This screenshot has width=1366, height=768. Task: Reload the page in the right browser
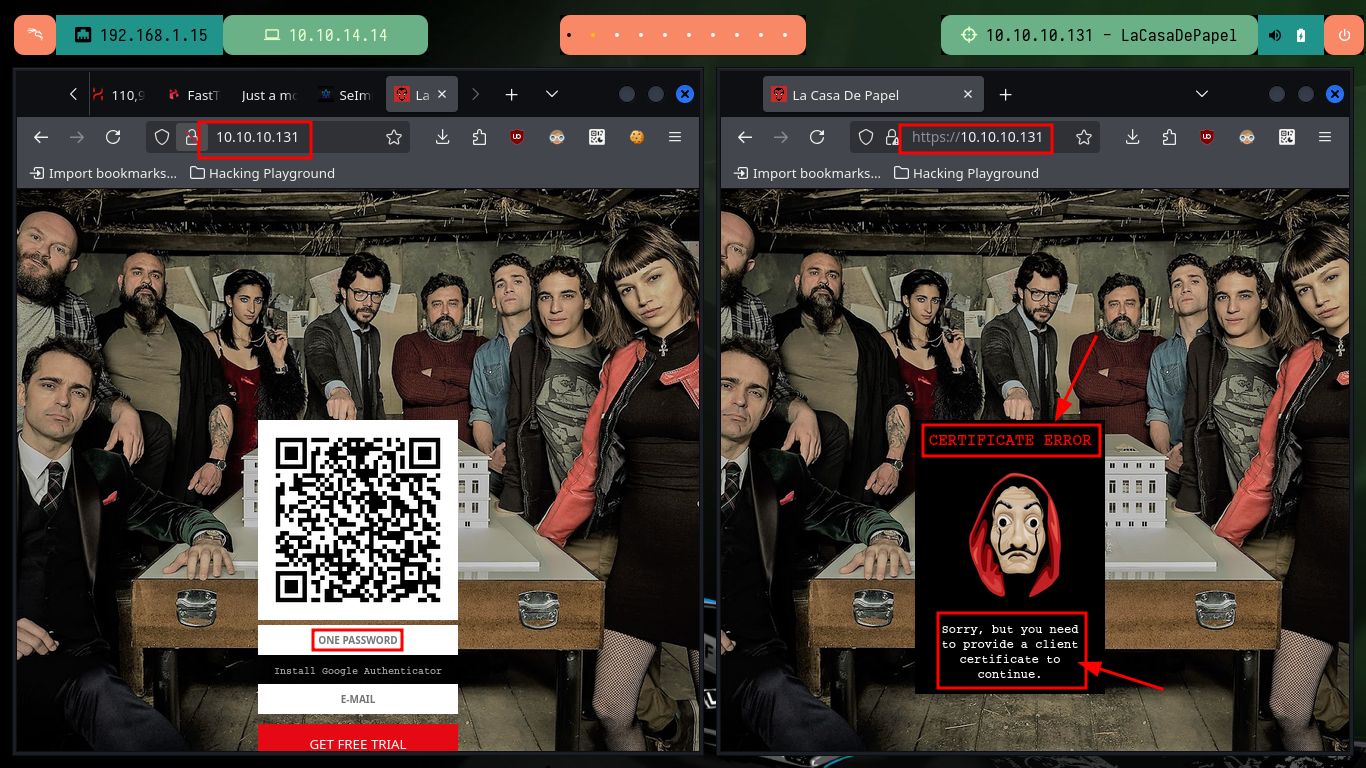(817, 137)
